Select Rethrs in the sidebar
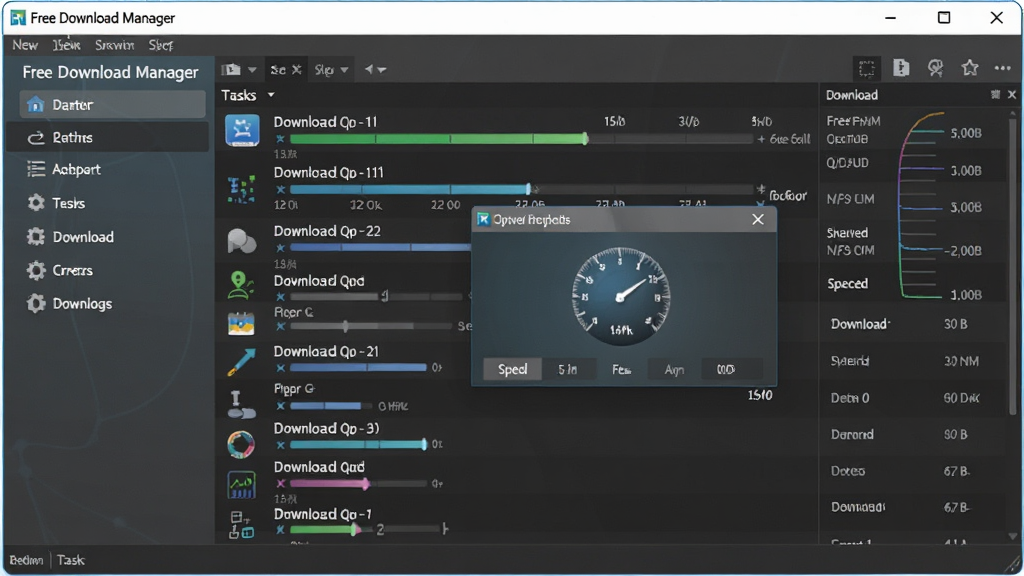The height and width of the screenshot is (576, 1024). [108, 137]
